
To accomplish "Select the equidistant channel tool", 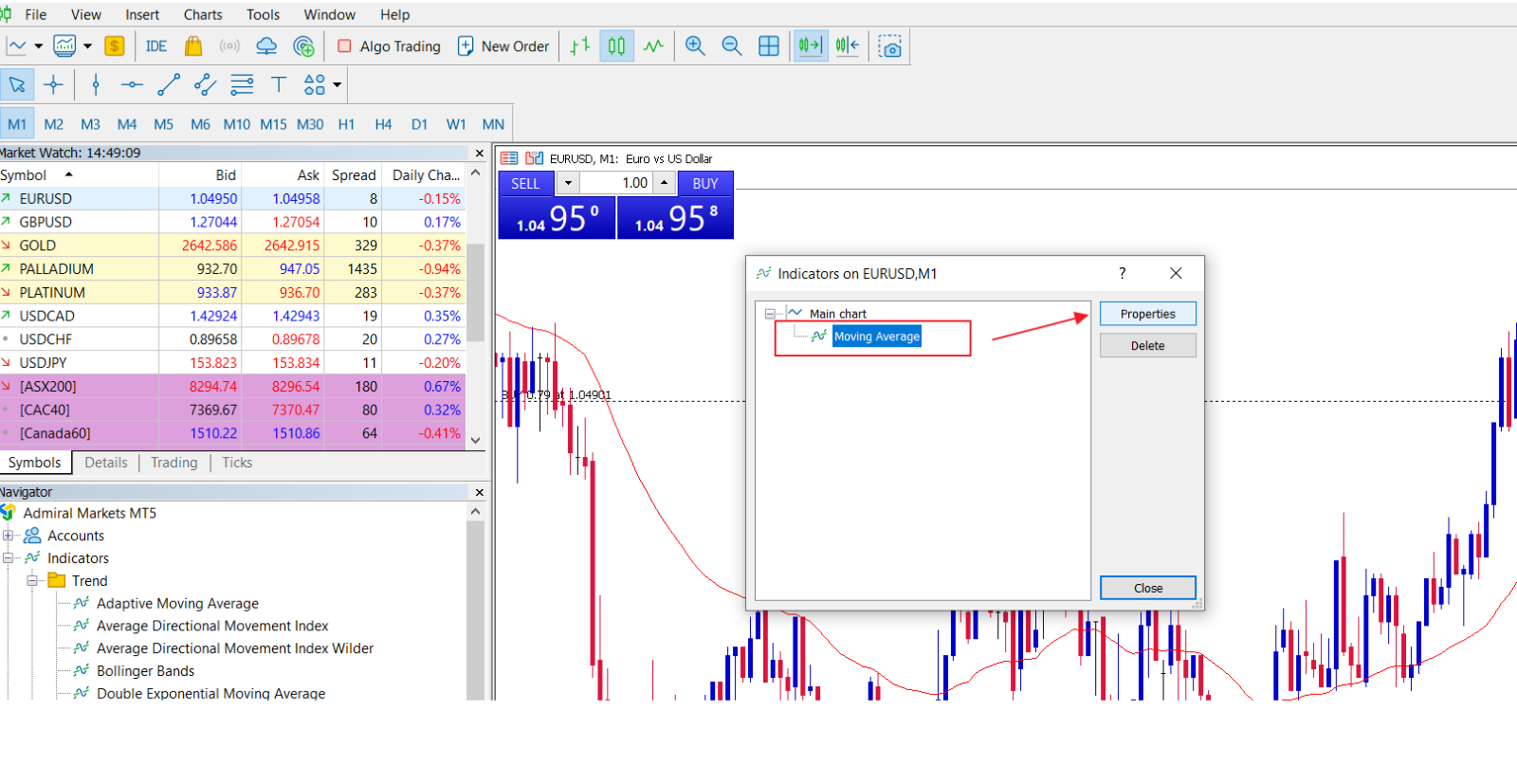I will pyautogui.click(x=205, y=84).
